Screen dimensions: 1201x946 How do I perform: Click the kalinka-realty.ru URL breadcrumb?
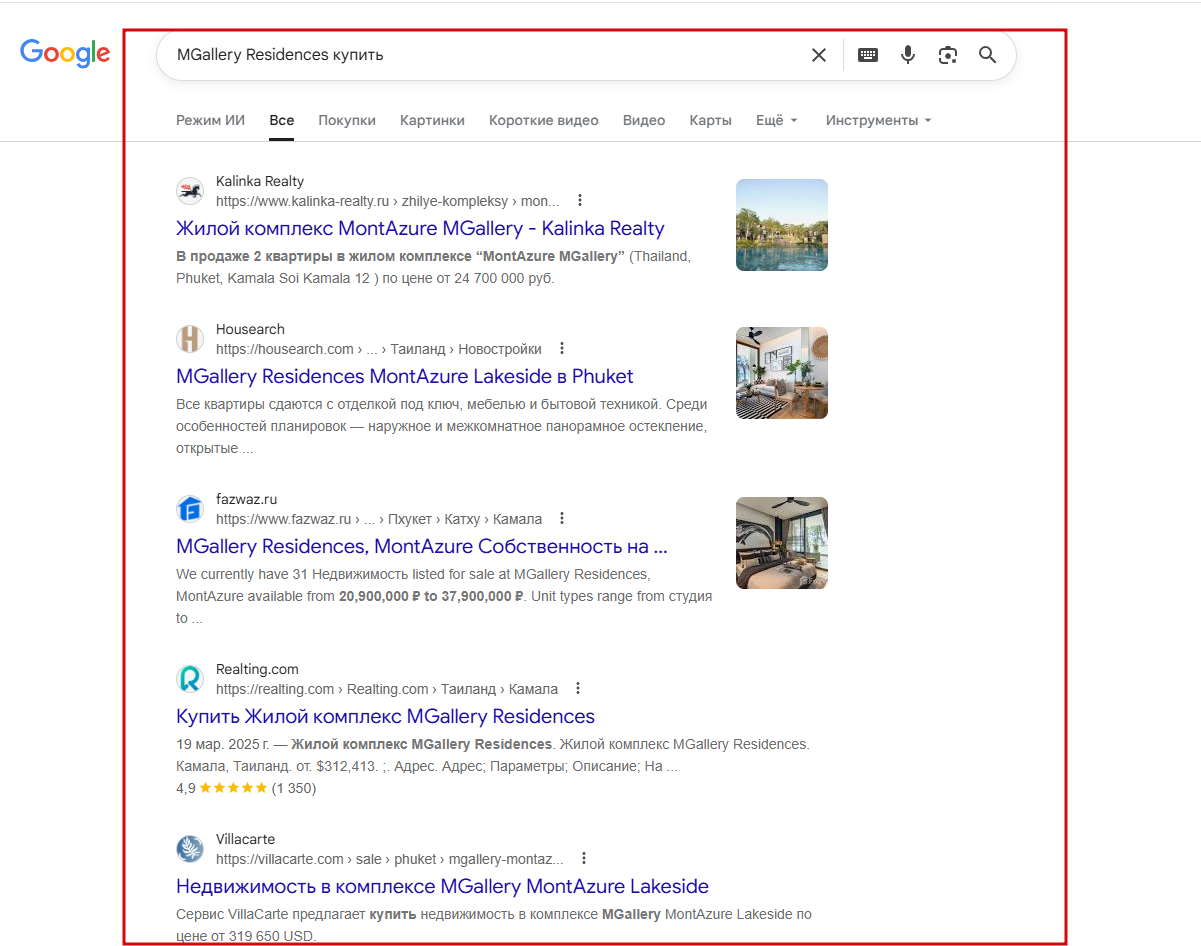[388, 200]
